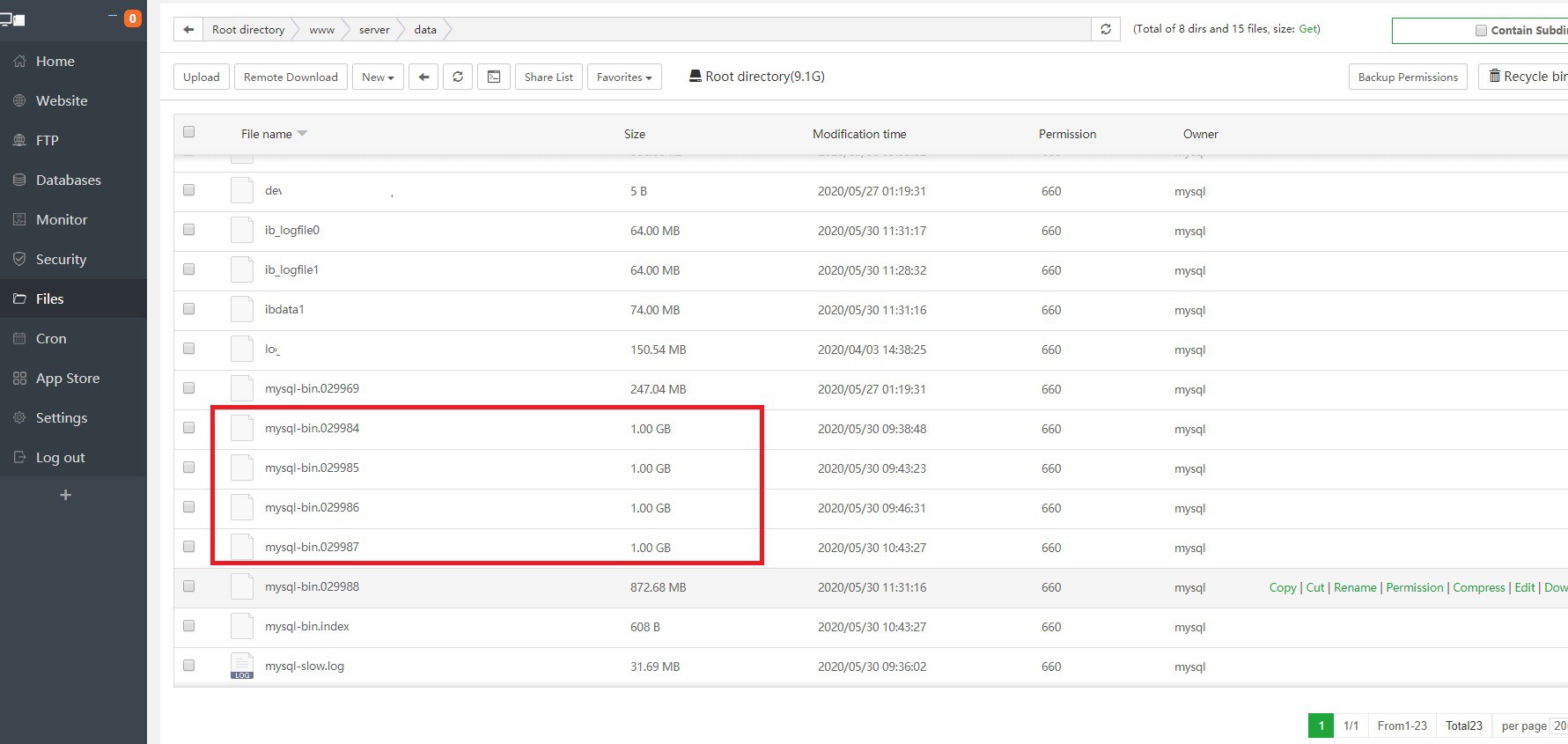Click the mysql-slow.log file icon

click(x=242, y=667)
